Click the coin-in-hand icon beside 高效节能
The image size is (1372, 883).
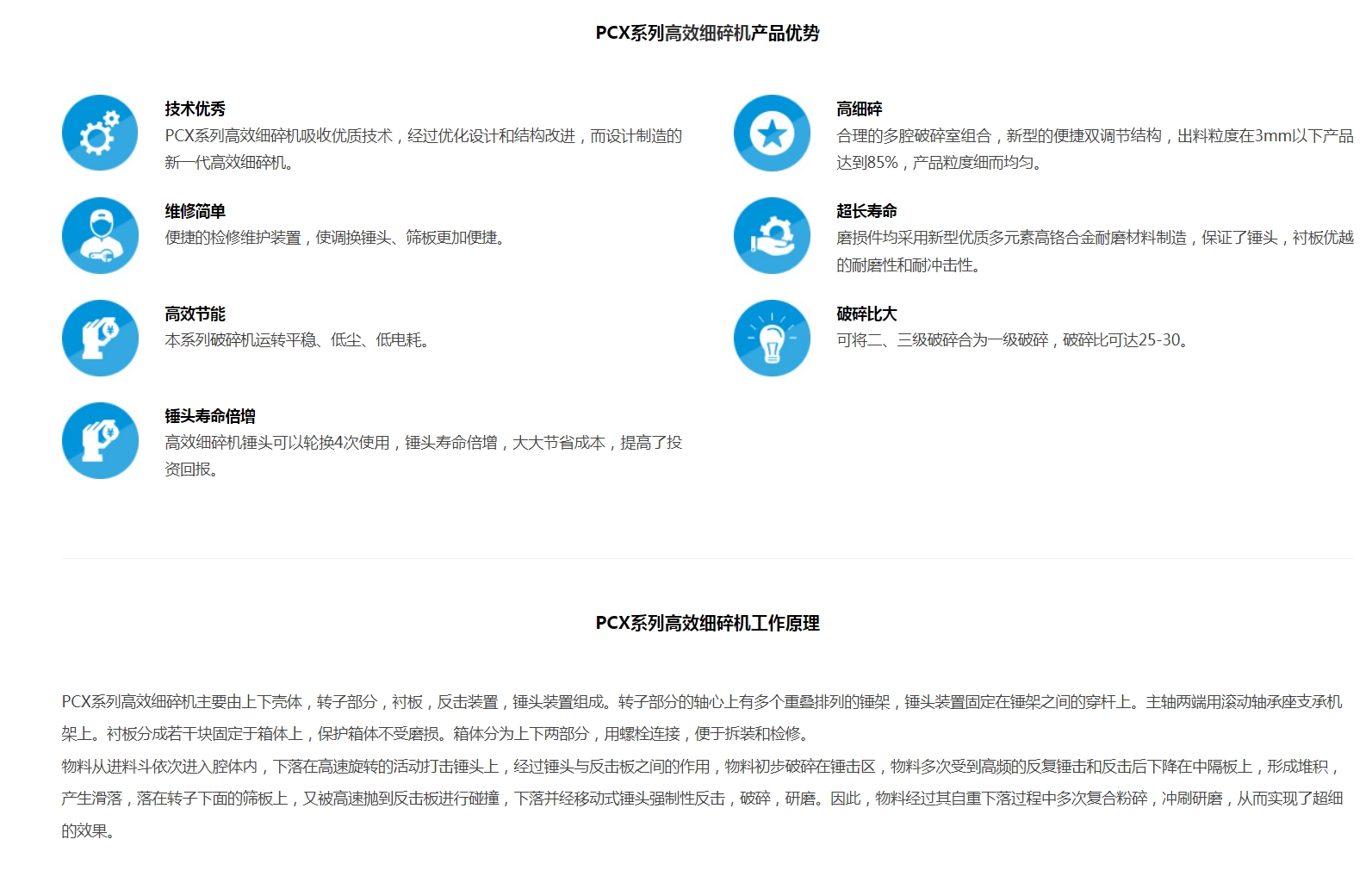tap(100, 338)
